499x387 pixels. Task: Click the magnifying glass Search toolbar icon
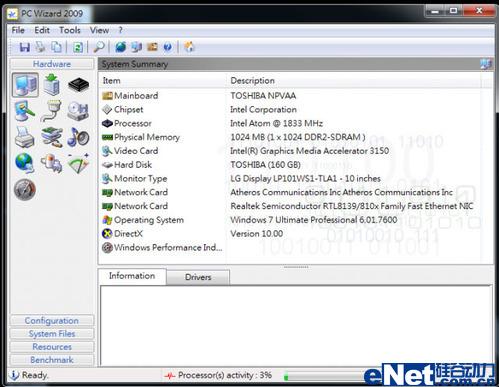(99, 47)
